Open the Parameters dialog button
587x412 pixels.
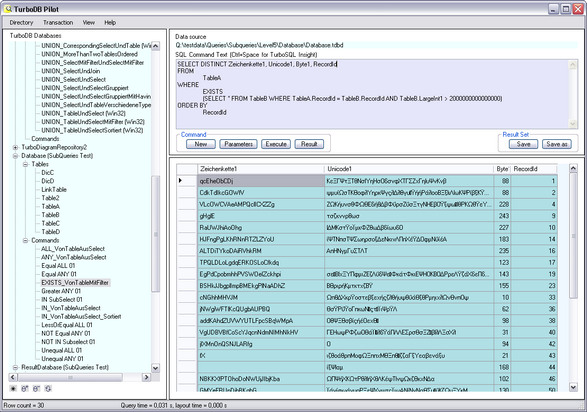[x=238, y=144]
